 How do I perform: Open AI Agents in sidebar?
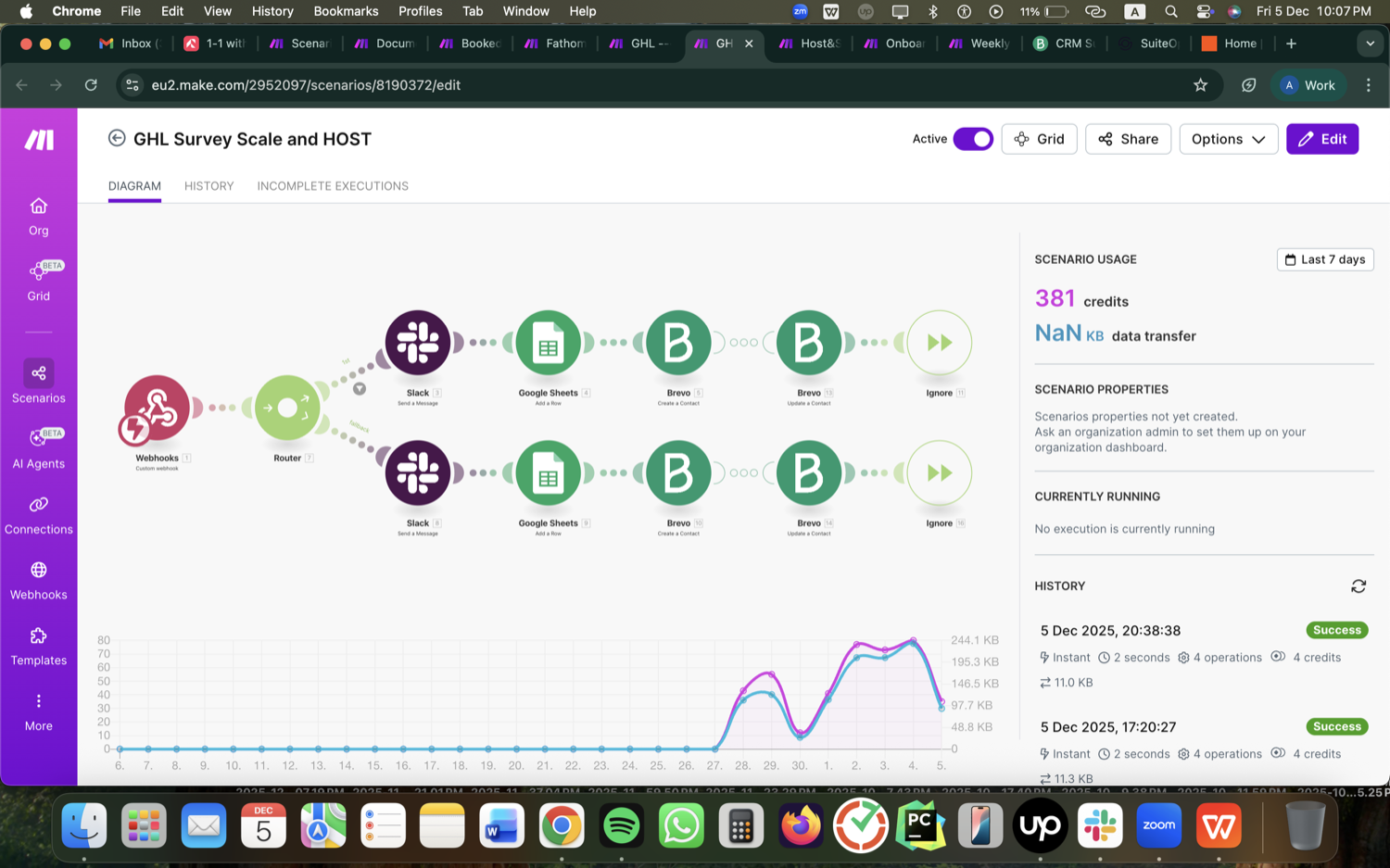tap(39, 448)
